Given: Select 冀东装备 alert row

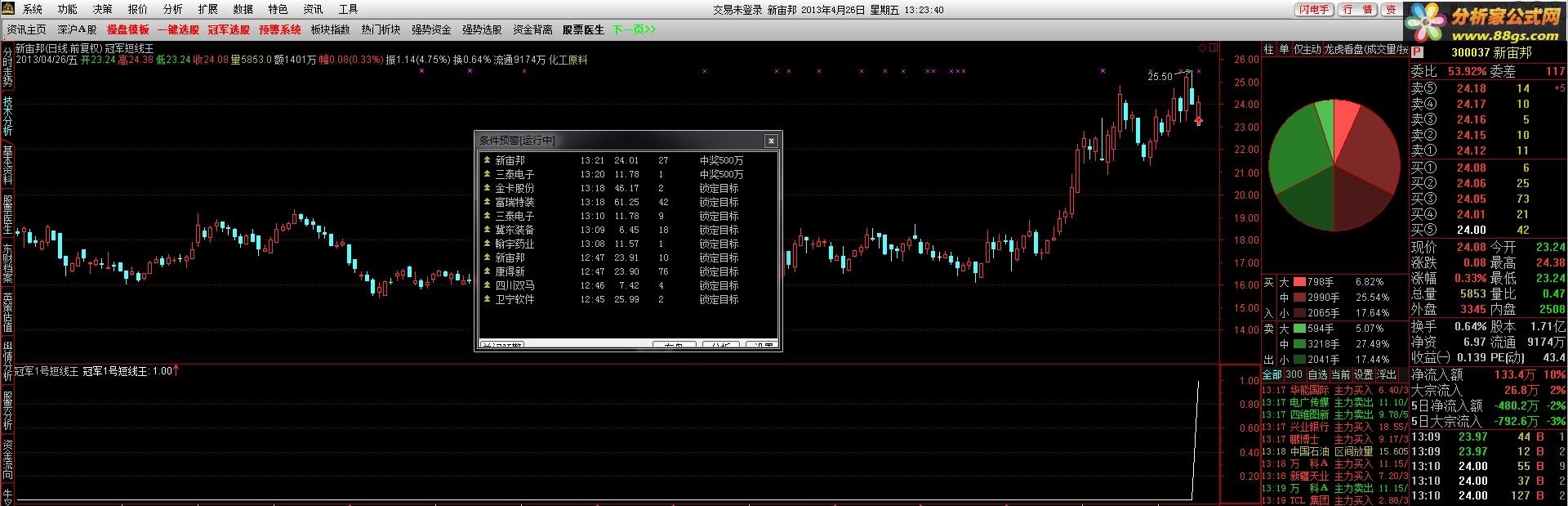Looking at the screenshot, I should point(627,230).
